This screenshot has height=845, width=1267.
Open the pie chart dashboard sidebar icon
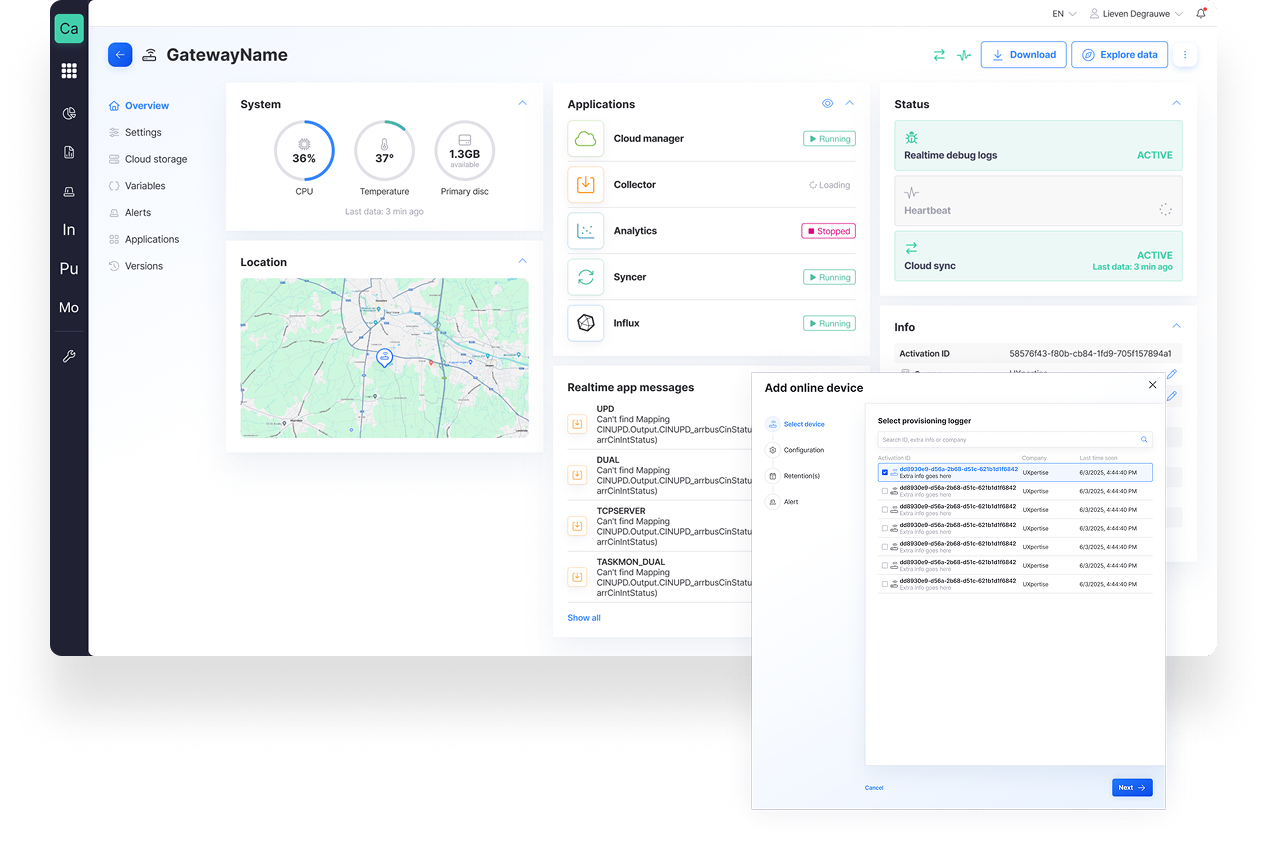coord(69,113)
